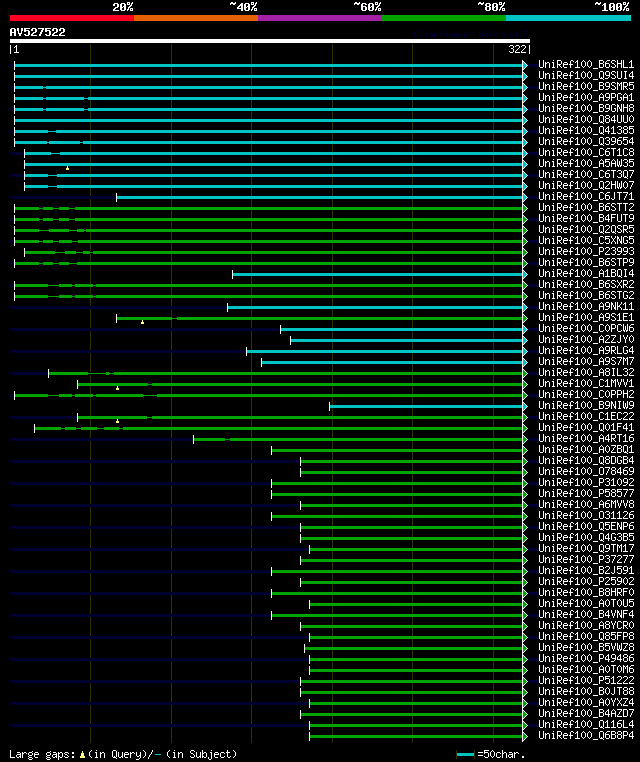Open hit UniRef100_B9SMR5
Screen dimensions: 640x762
pyautogui.click(x=586, y=86)
